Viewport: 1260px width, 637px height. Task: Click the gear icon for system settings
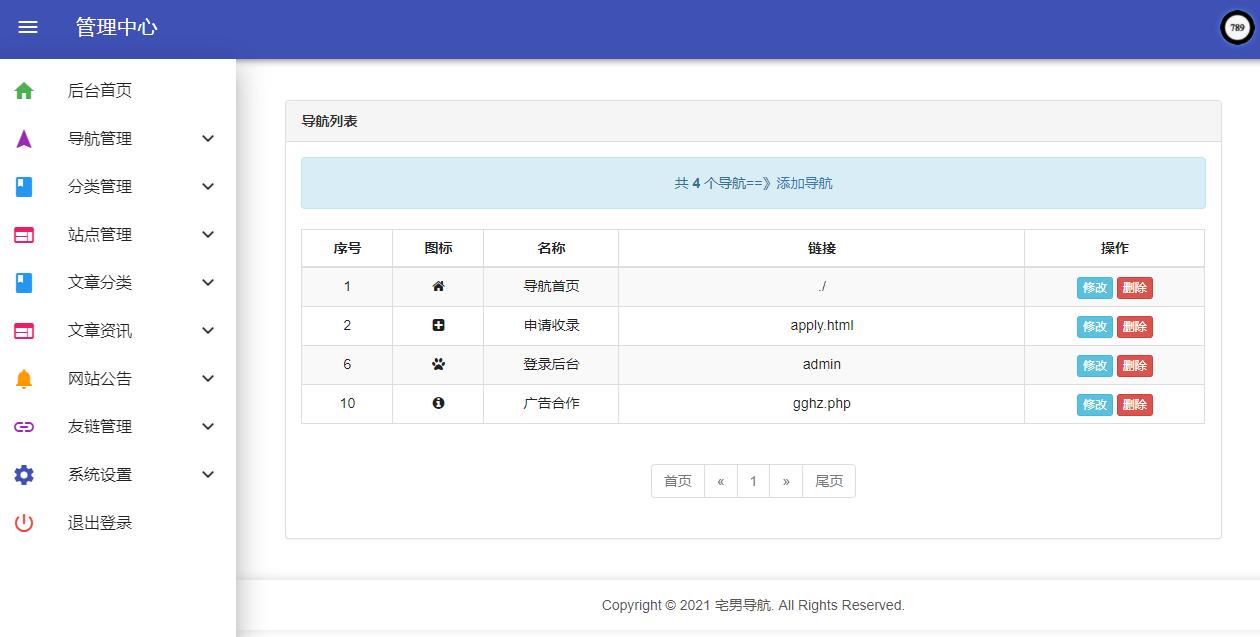point(24,475)
